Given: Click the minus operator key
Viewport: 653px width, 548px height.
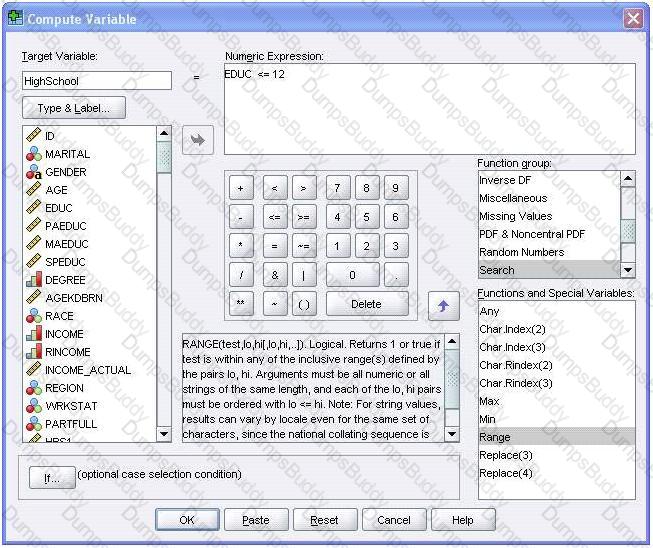Looking at the screenshot, I should pyautogui.click(x=241, y=217).
